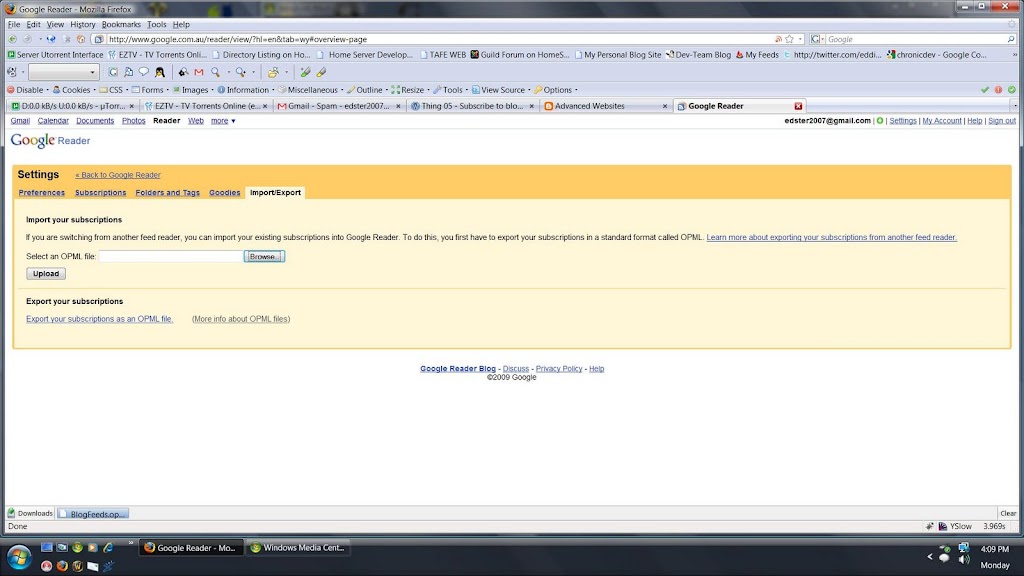This screenshot has height=576, width=1024.
Task: Open the Forms dropdown menu
Action: pyautogui.click(x=150, y=90)
